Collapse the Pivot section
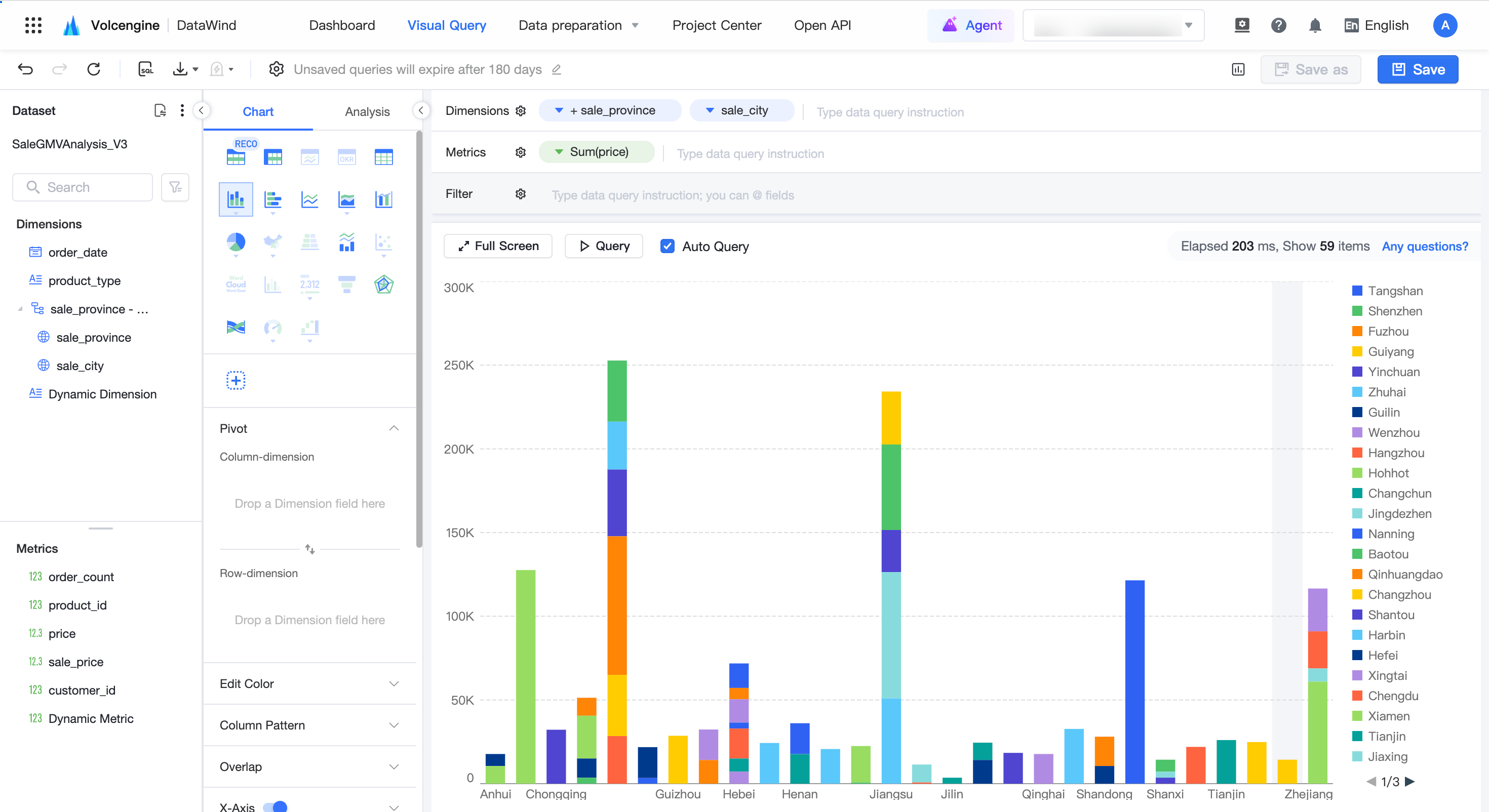Image resolution: width=1489 pixels, height=812 pixels. tap(394, 428)
